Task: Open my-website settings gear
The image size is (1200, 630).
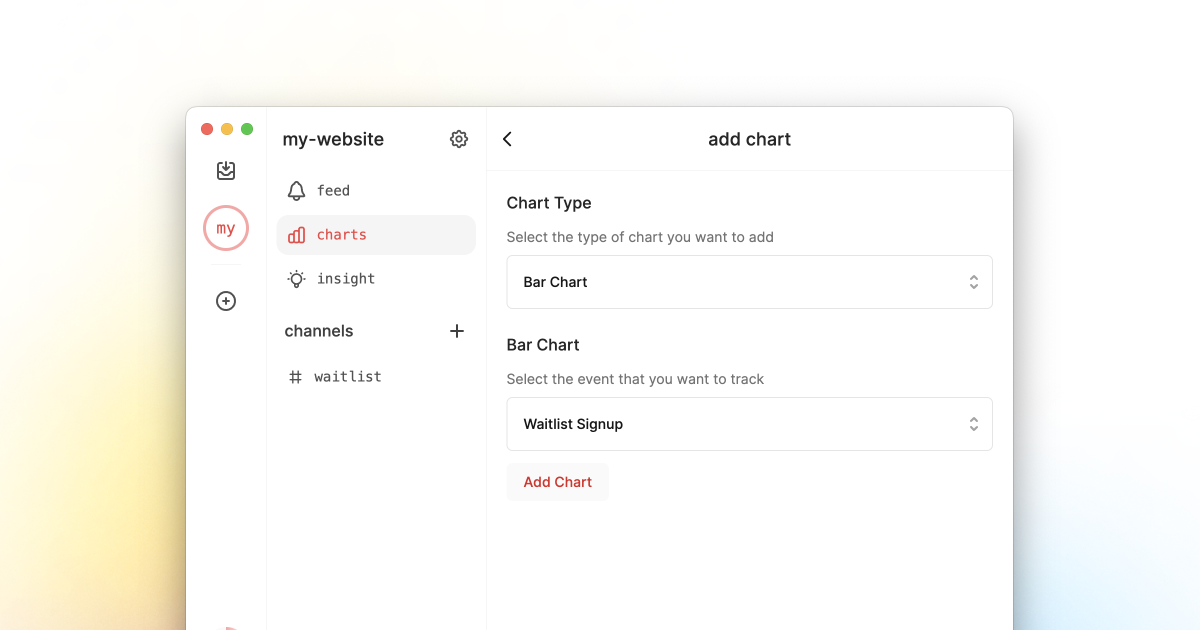Action: (x=459, y=139)
